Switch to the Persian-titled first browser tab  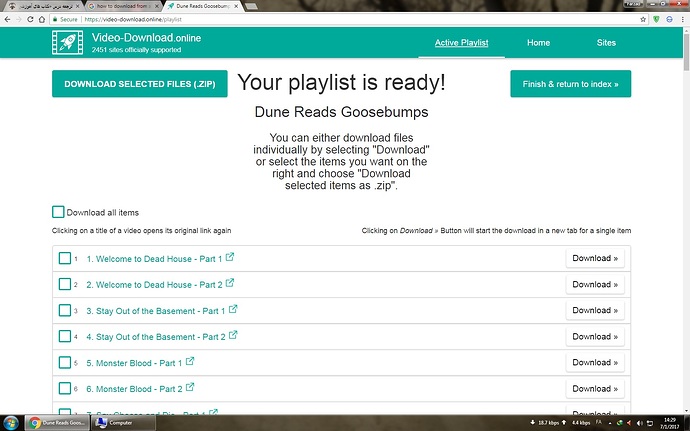click(43, 6)
